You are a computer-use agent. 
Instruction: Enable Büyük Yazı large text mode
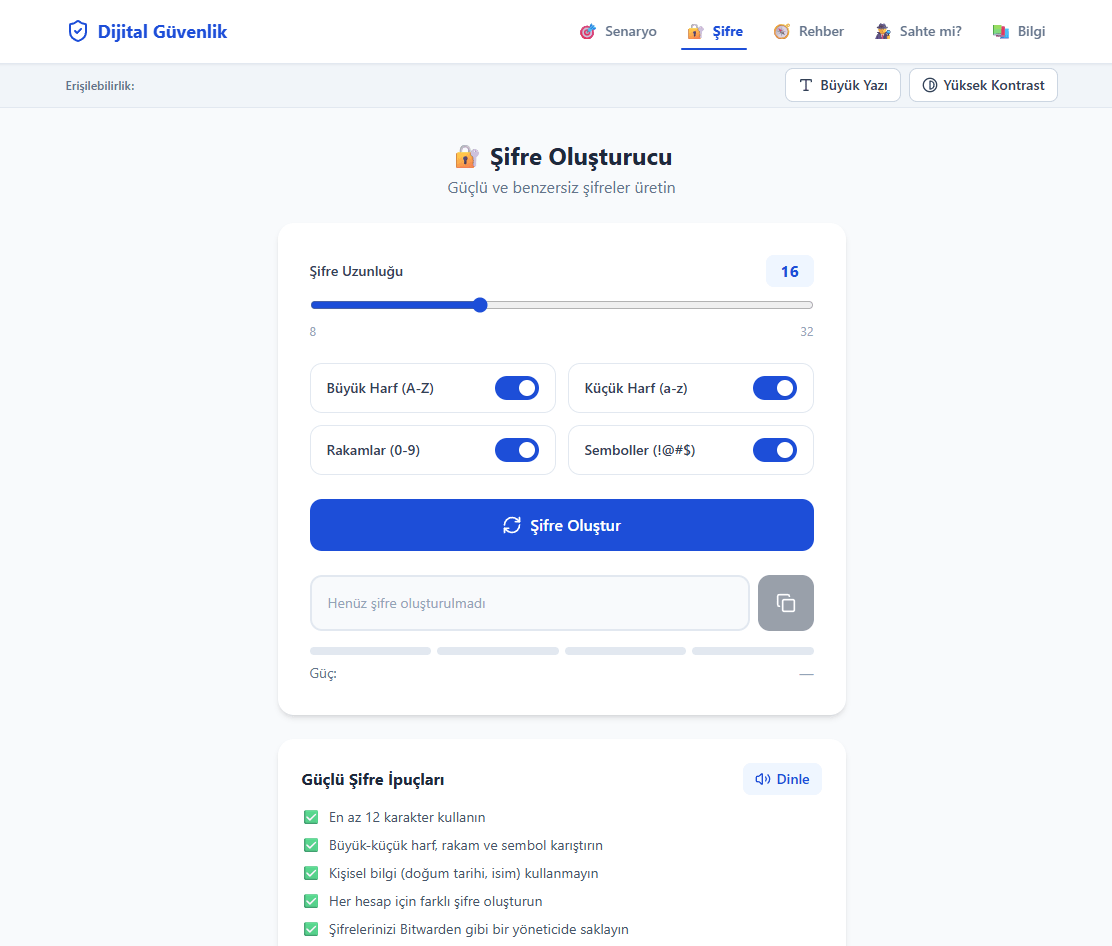point(843,85)
